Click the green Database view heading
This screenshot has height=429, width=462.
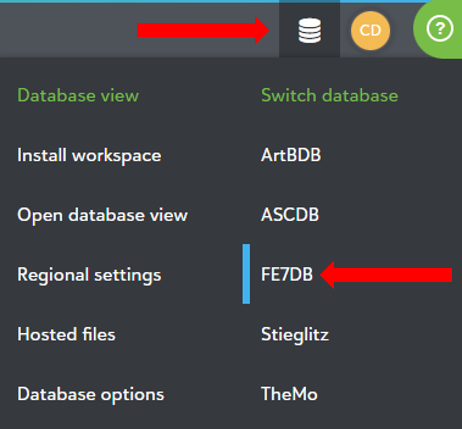tap(78, 95)
